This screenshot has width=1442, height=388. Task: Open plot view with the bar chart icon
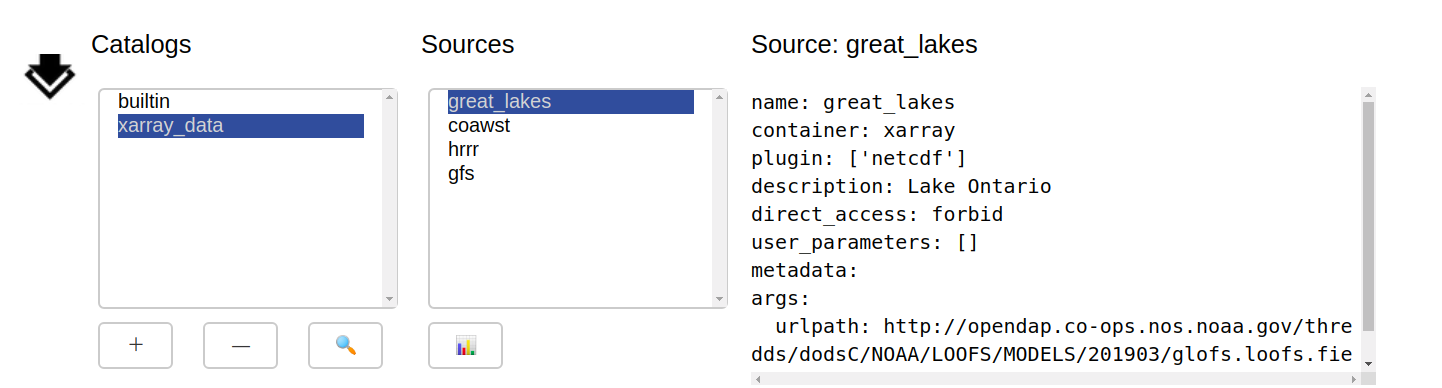(466, 345)
